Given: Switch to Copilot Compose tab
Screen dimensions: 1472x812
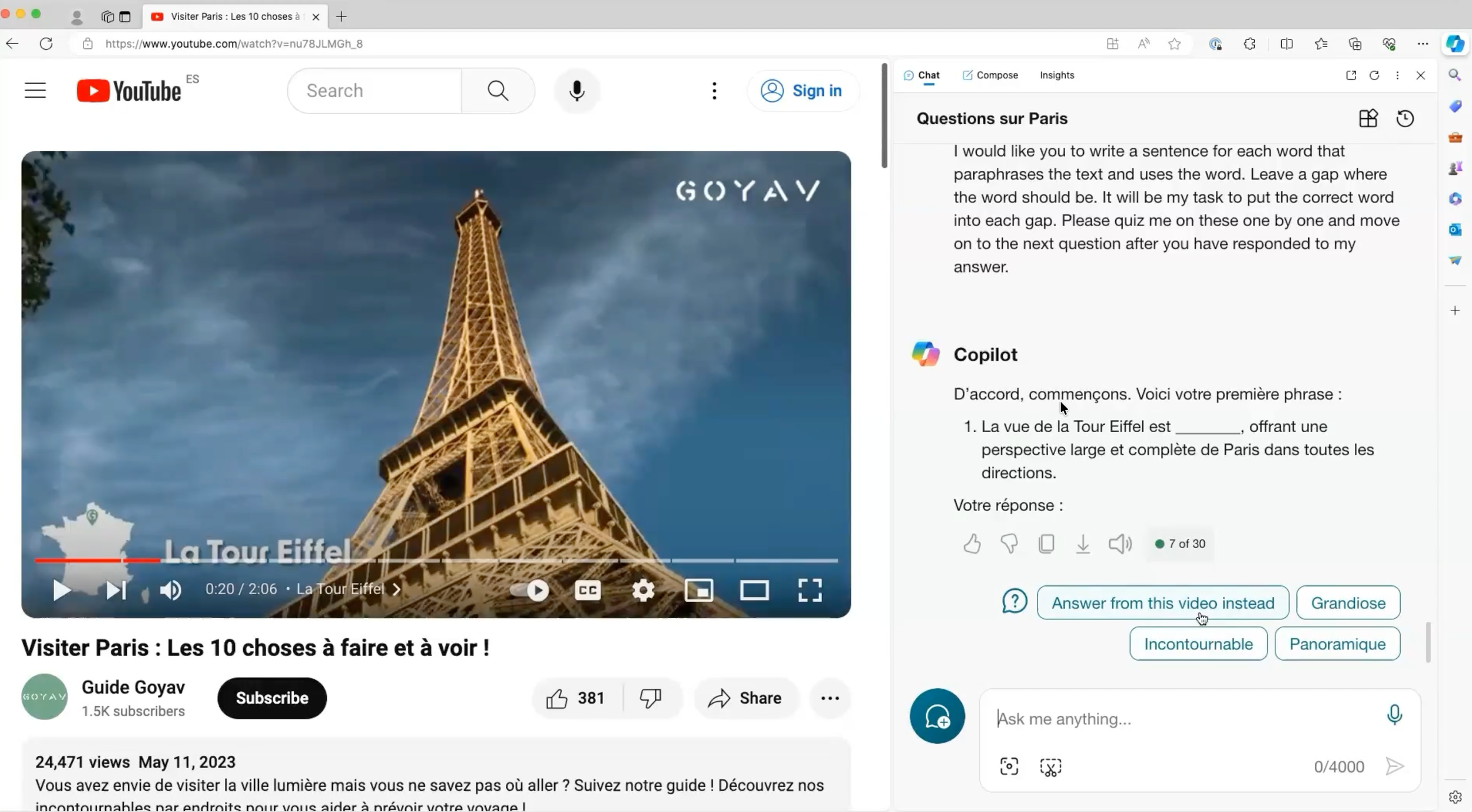Looking at the screenshot, I should 990,75.
